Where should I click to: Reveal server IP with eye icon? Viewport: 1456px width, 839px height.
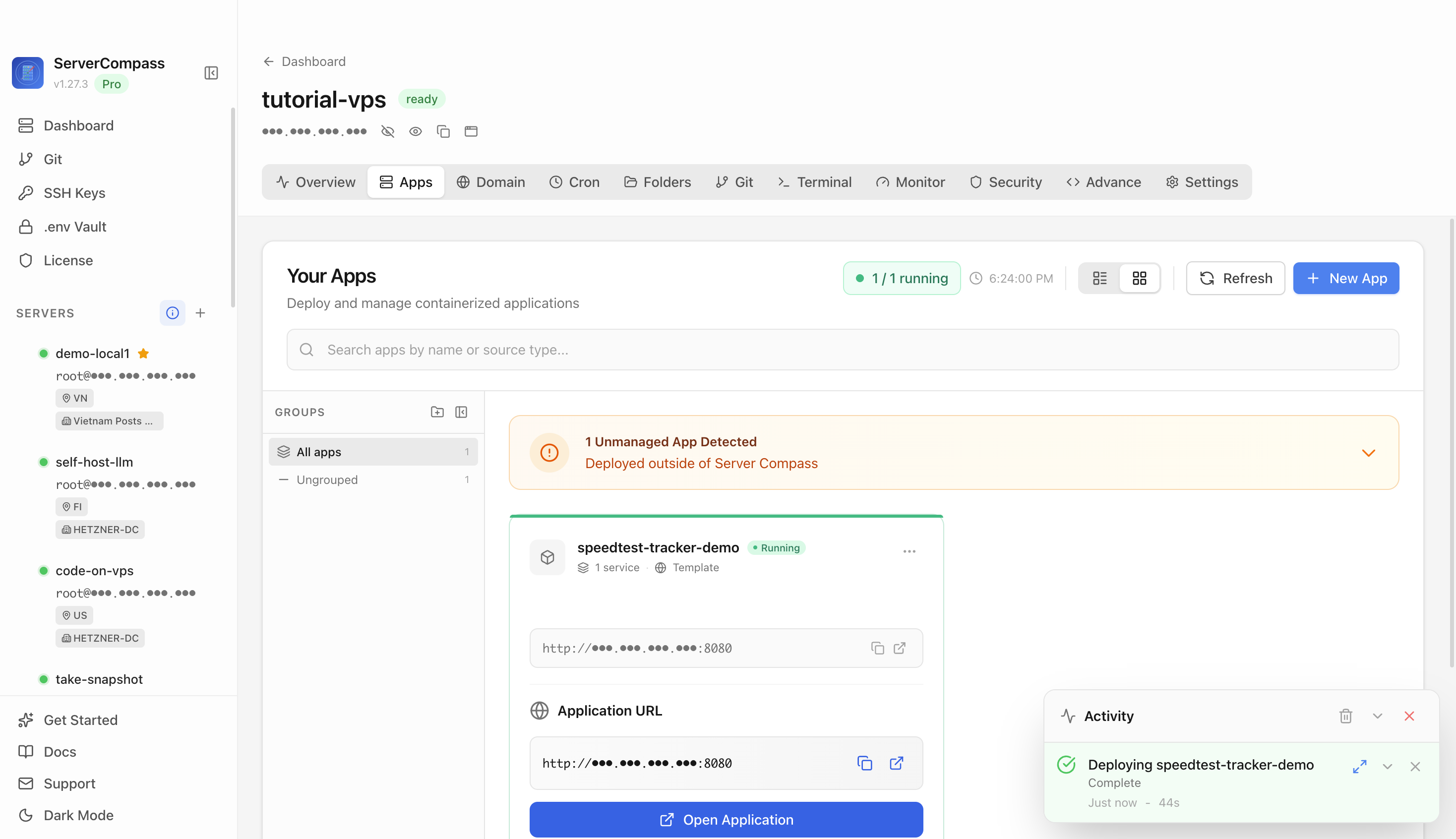click(x=416, y=131)
